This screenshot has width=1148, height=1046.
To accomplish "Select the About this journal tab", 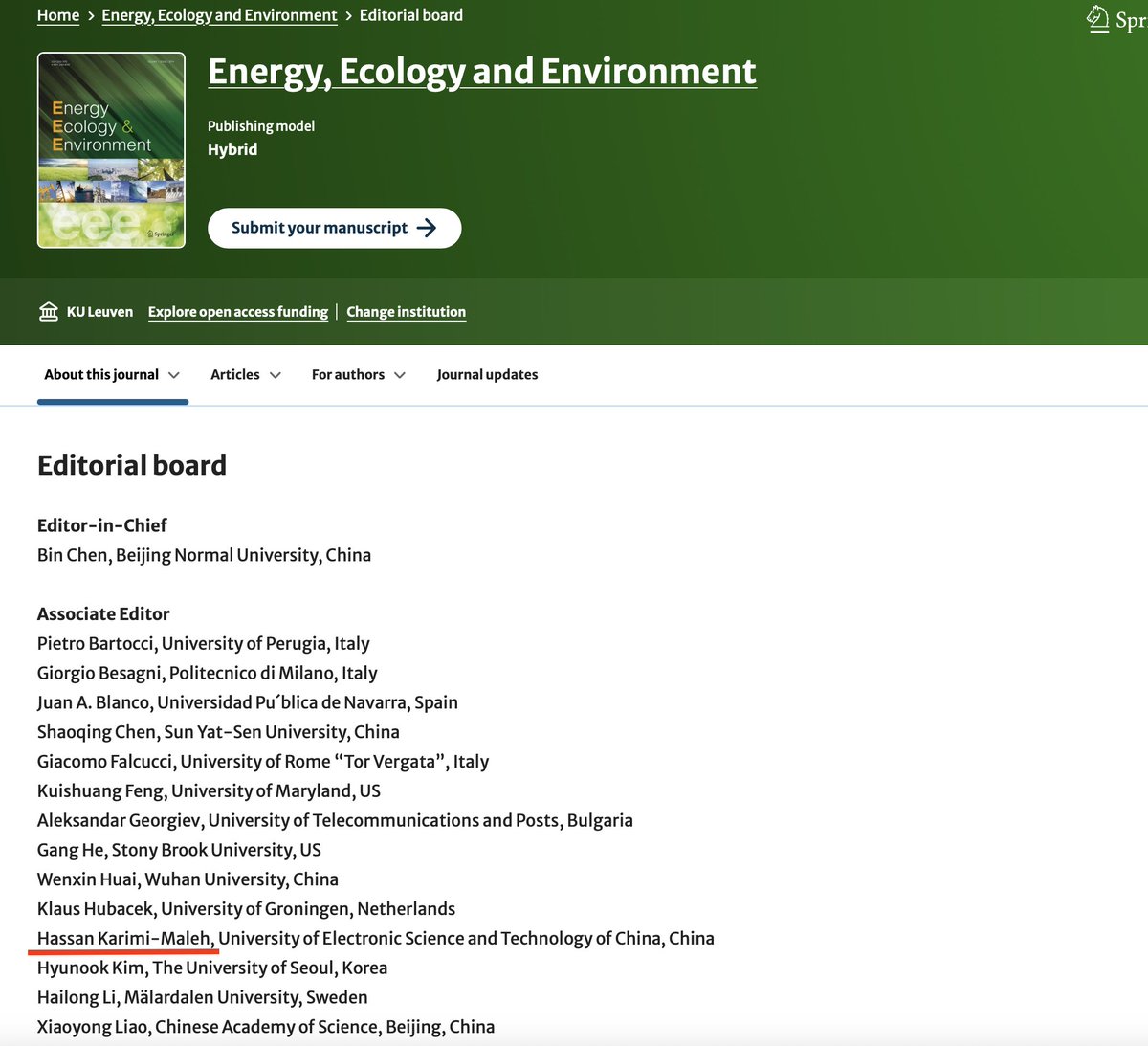I will tap(100, 374).
